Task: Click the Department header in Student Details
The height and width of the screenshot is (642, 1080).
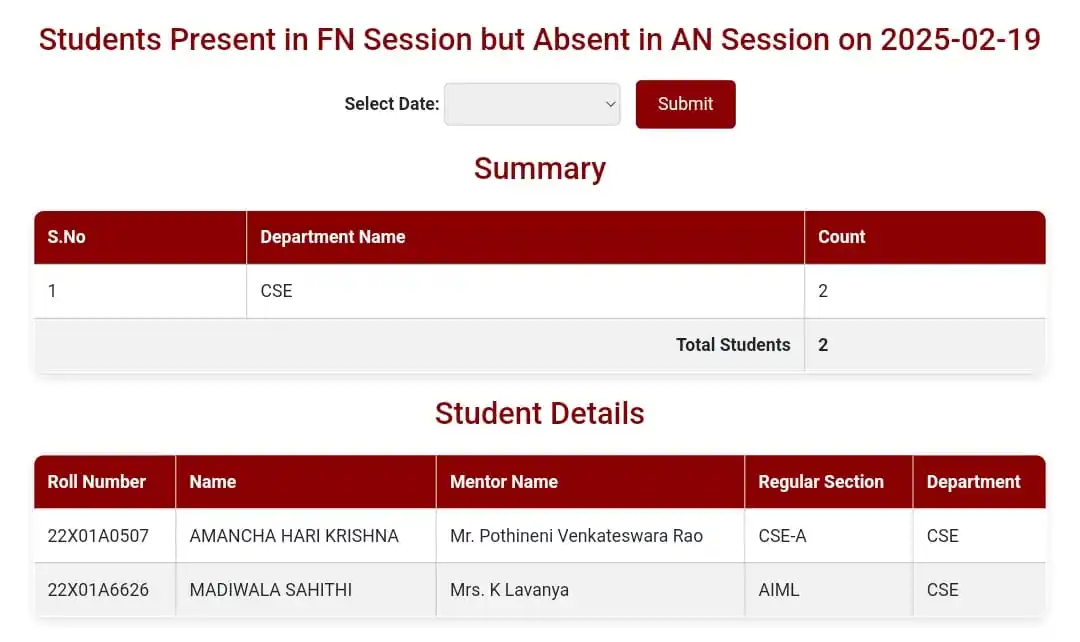Action: [x=979, y=482]
